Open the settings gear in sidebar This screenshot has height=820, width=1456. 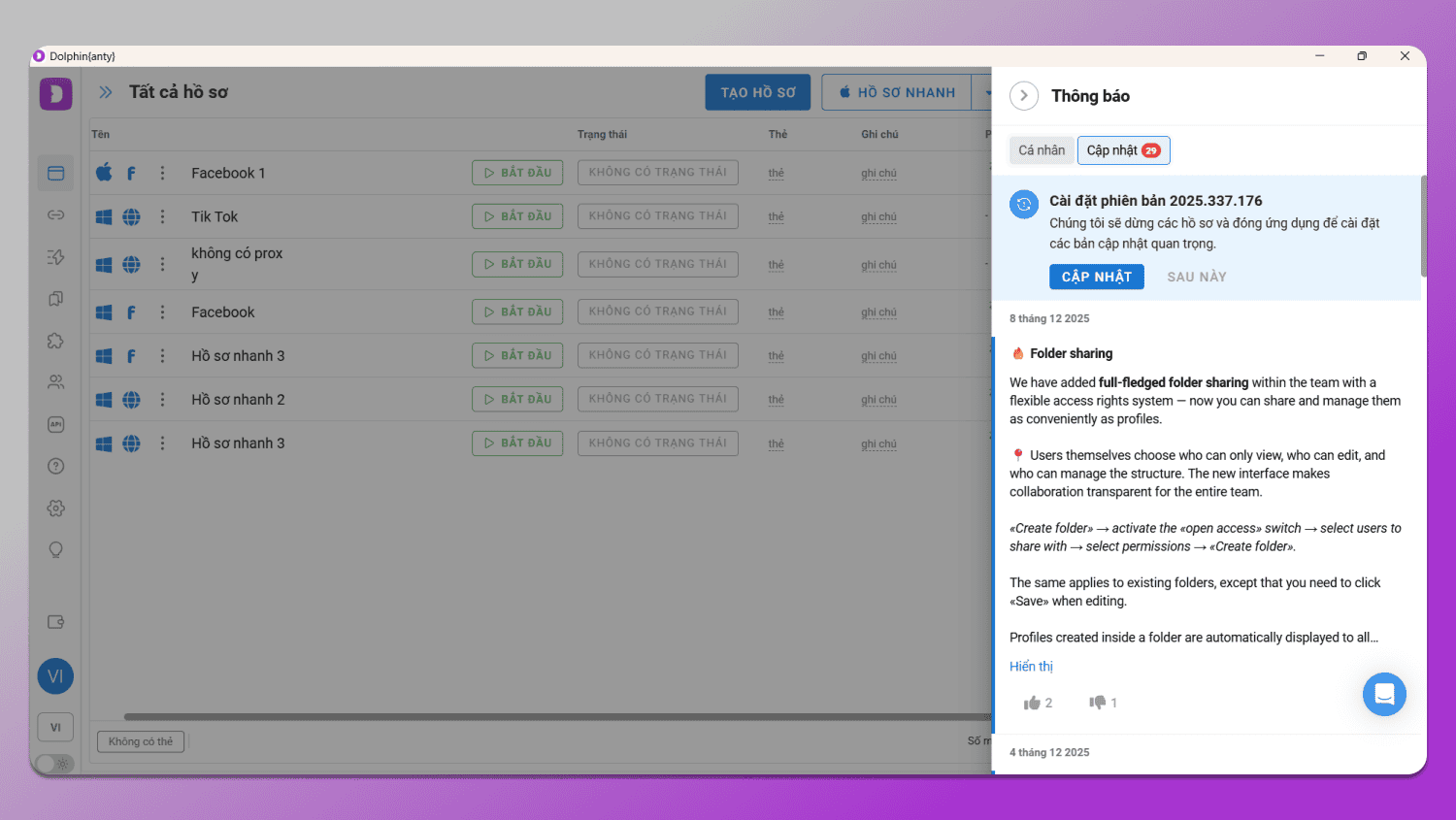coord(55,508)
